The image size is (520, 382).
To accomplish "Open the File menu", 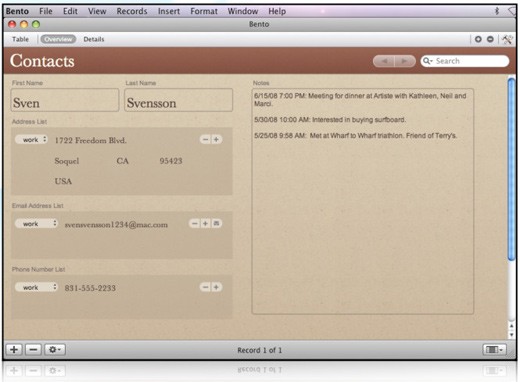I will pos(46,11).
